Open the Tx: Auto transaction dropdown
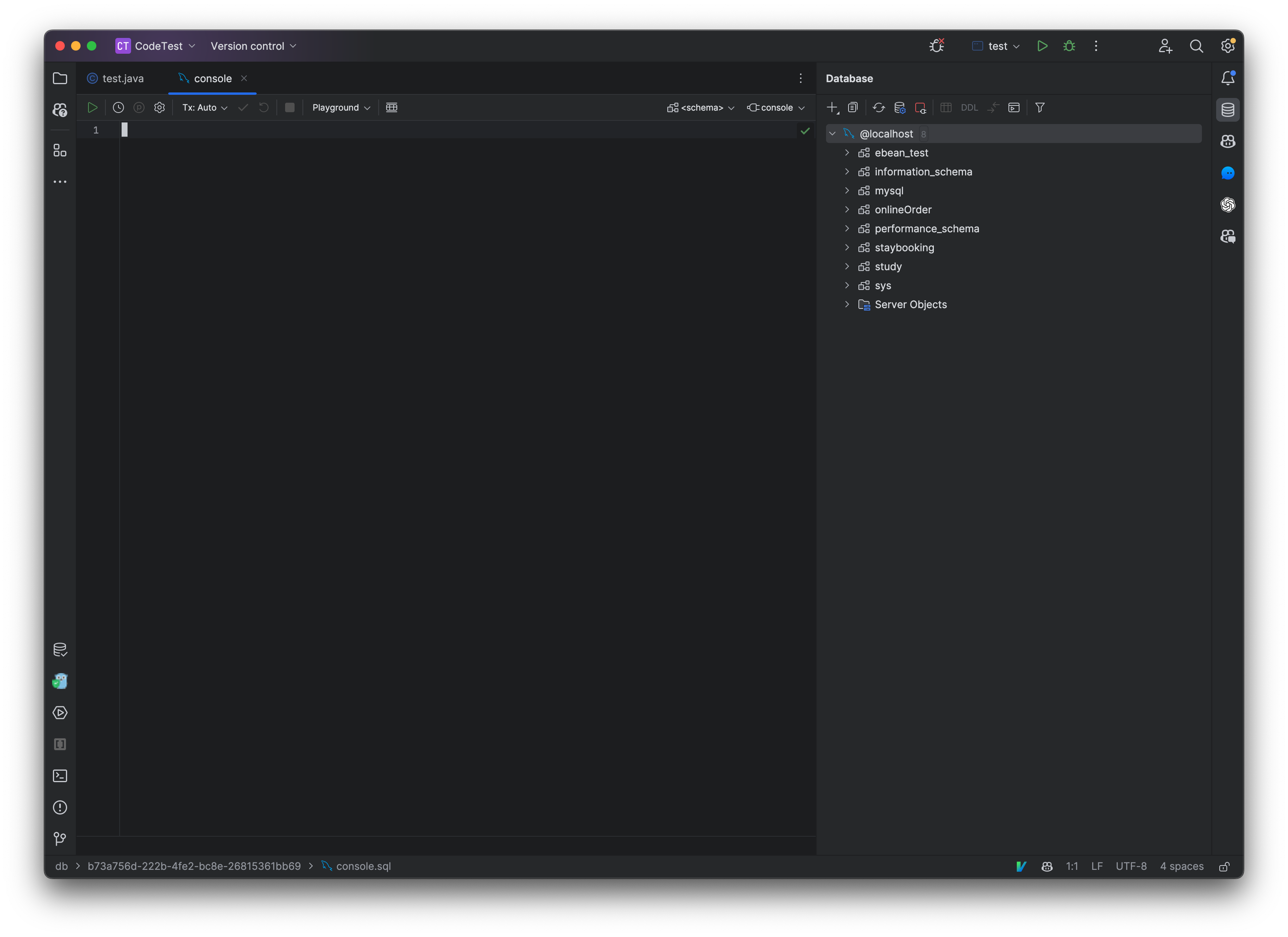This screenshot has height=937, width=1288. click(203, 107)
